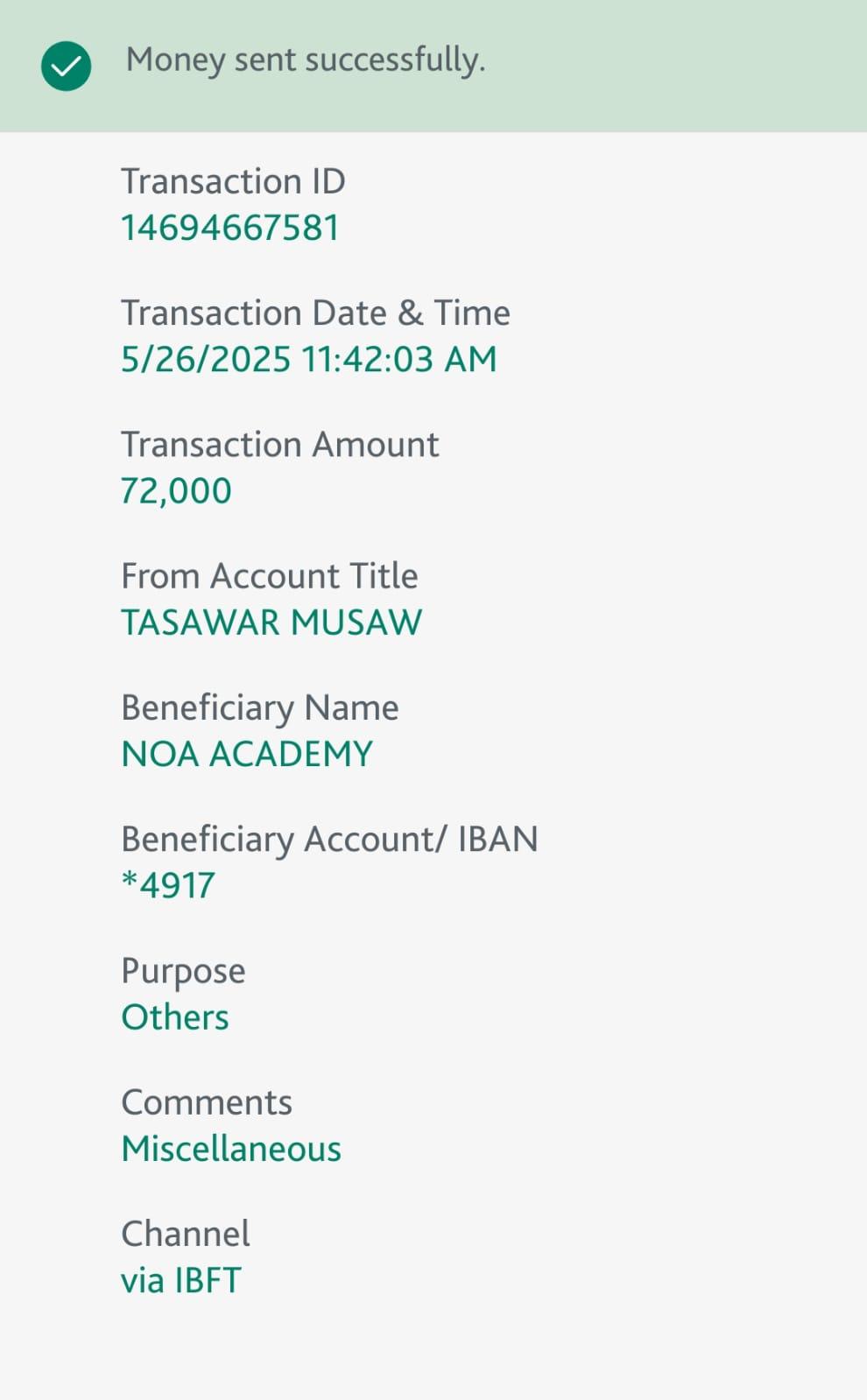The height and width of the screenshot is (1400, 867).
Task: Click the From Account Title label
Action: point(269,576)
